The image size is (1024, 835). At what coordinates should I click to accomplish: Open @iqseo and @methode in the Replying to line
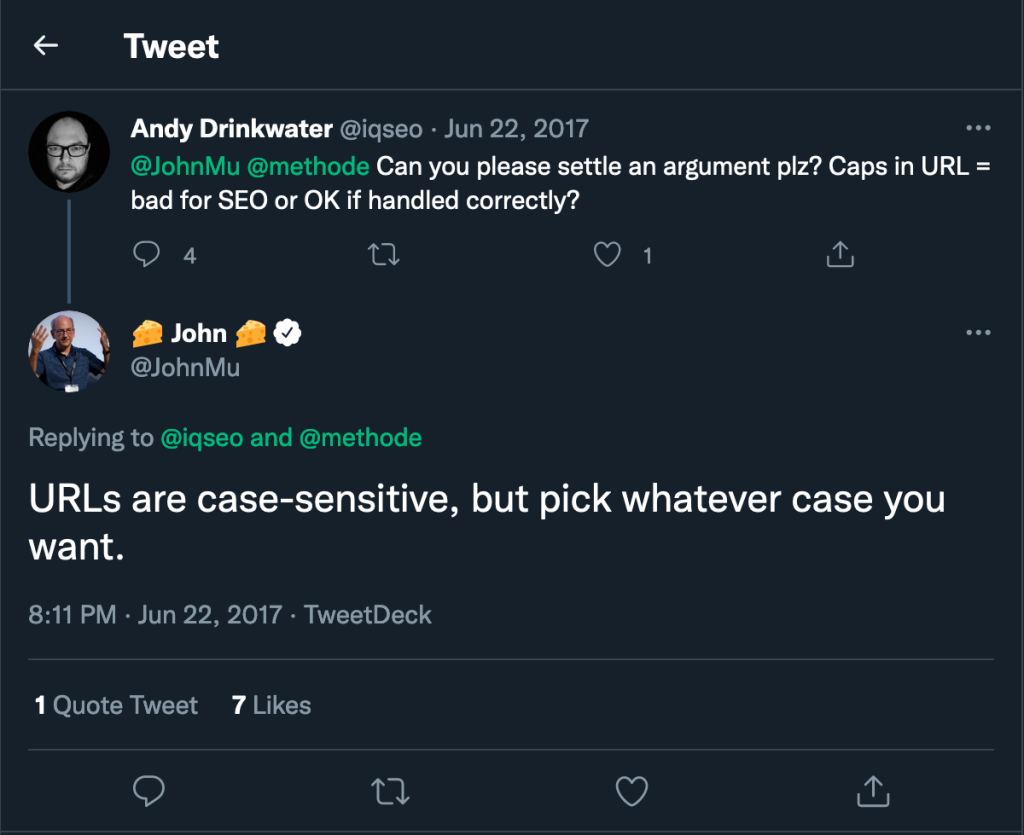tap(291, 437)
